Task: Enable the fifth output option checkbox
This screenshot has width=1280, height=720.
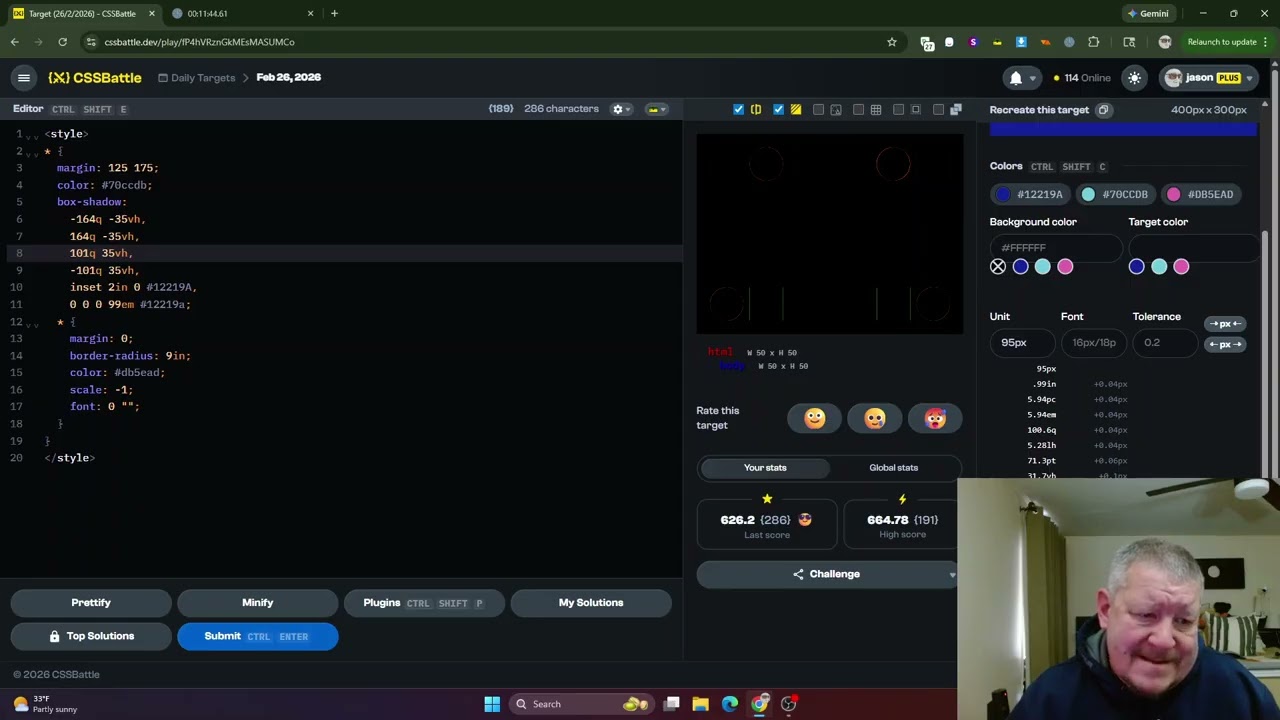Action: point(898,109)
